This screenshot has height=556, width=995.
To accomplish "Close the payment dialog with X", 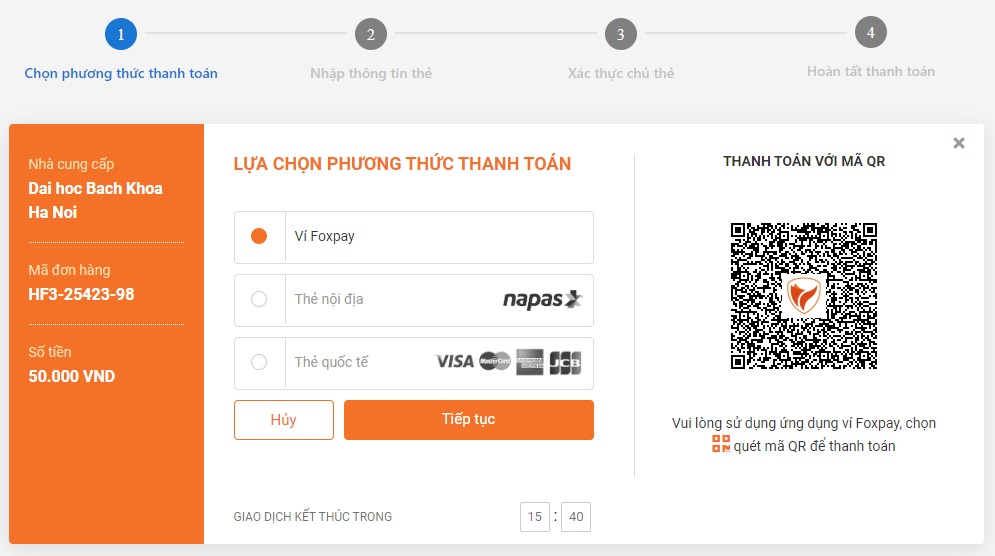I will [959, 143].
